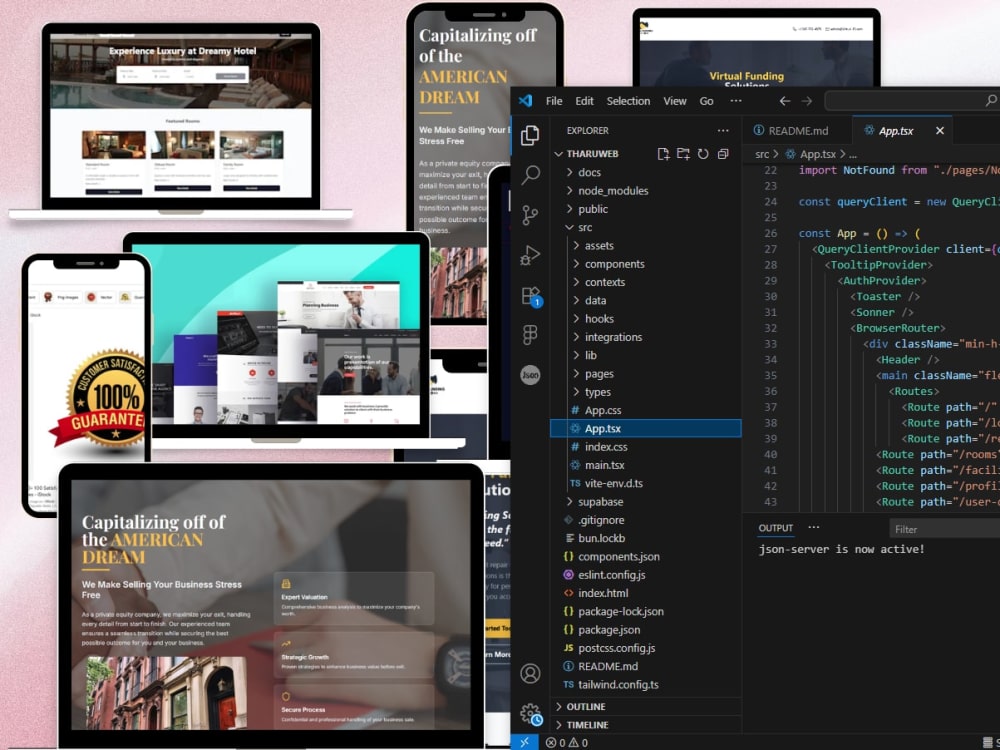Click src in the editor breadcrumb
Viewport: 1000px width, 750px height.
pyautogui.click(x=762, y=154)
